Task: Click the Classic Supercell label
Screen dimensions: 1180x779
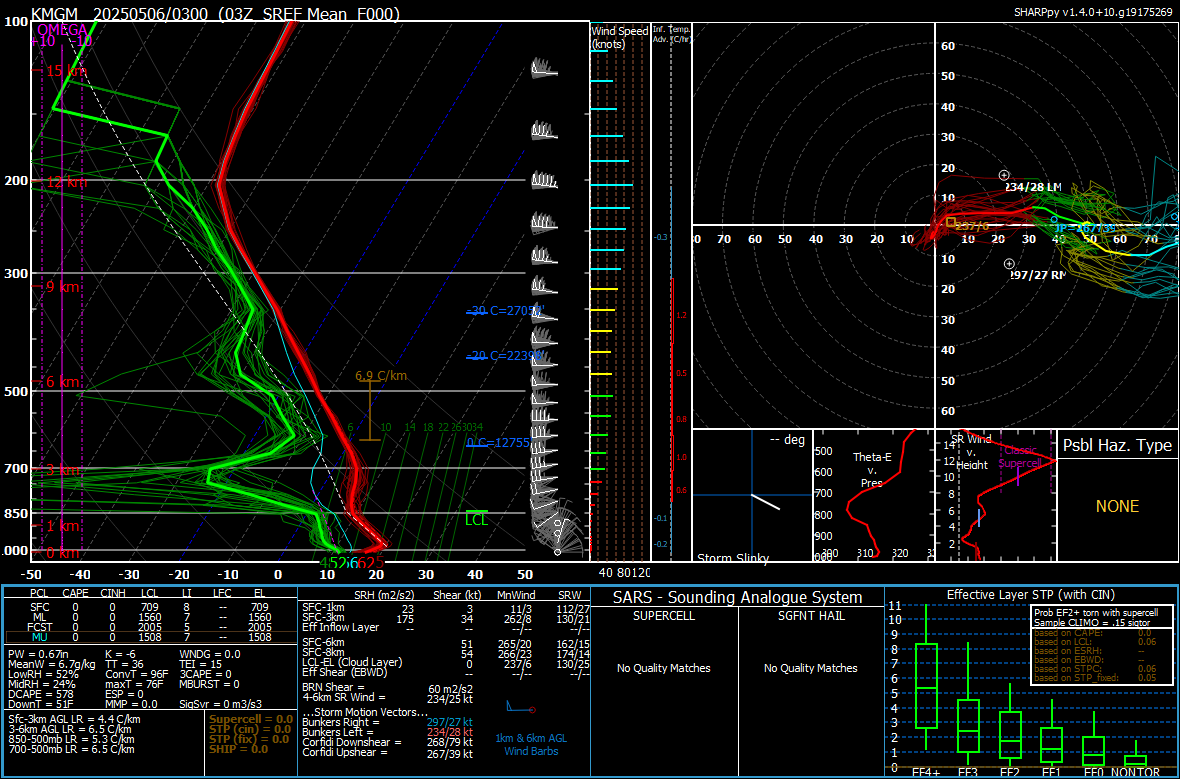Action: (x=1020, y=457)
